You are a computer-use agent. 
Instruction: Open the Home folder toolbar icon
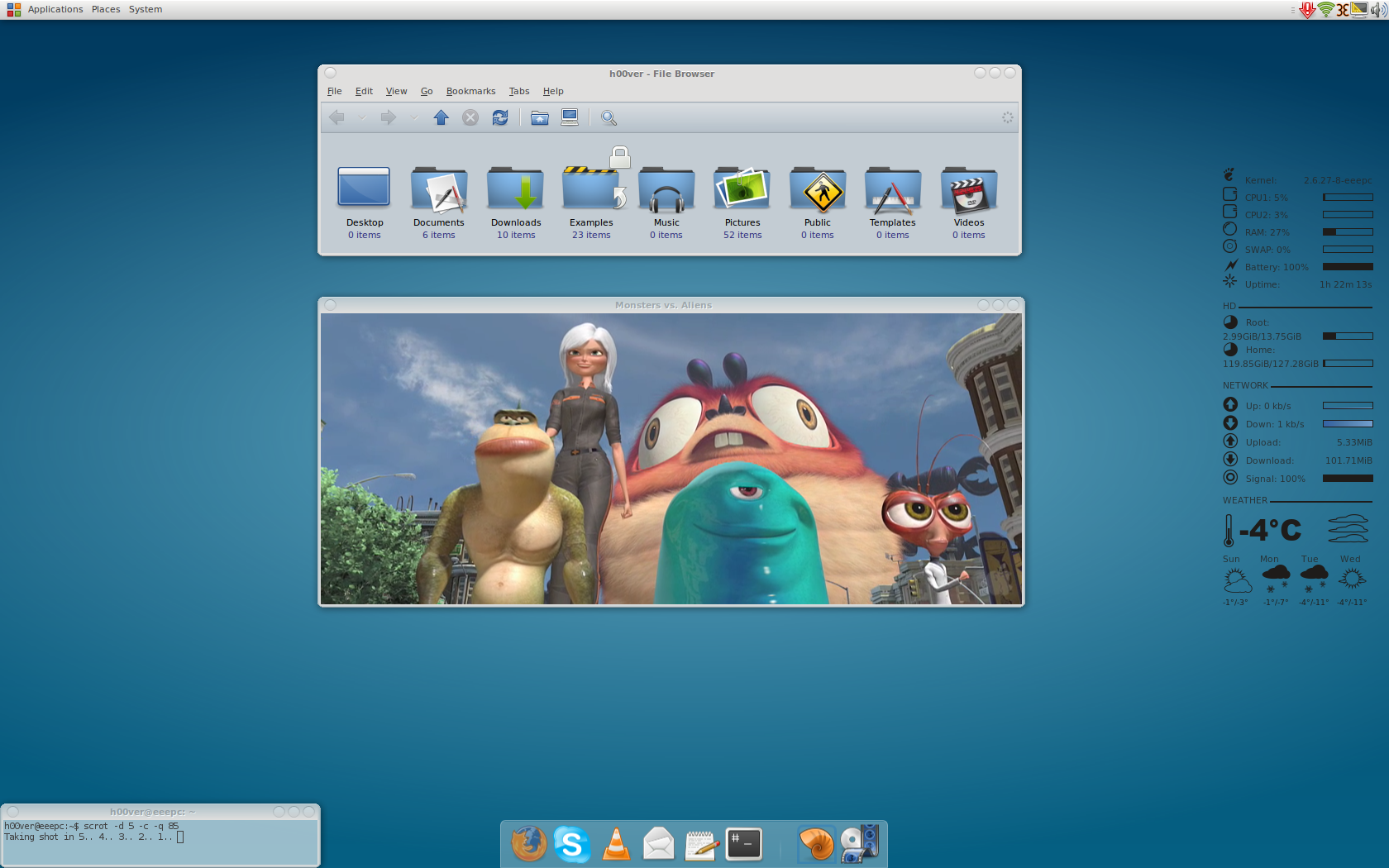coord(540,117)
